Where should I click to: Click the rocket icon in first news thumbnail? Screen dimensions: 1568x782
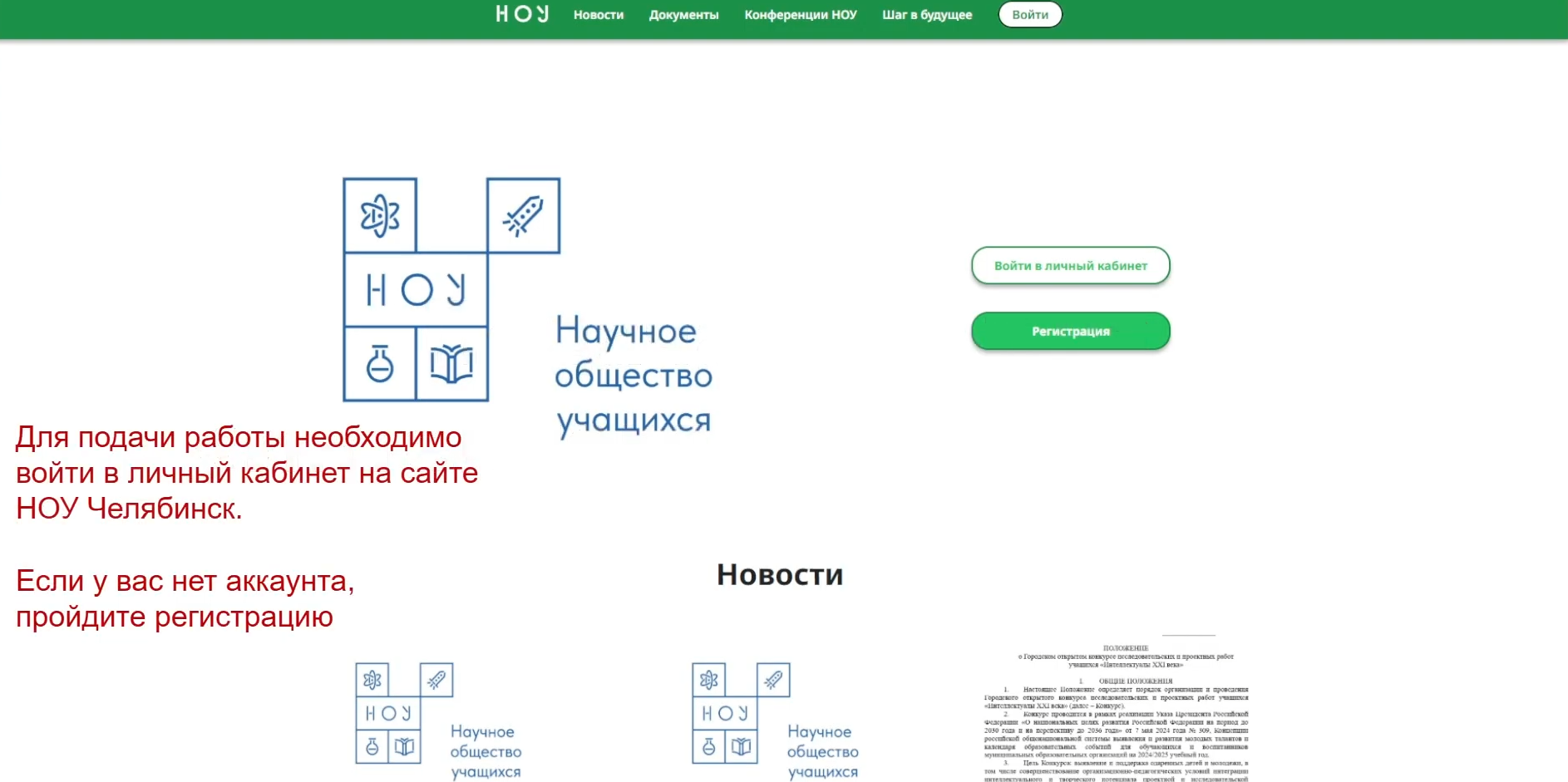click(x=436, y=681)
